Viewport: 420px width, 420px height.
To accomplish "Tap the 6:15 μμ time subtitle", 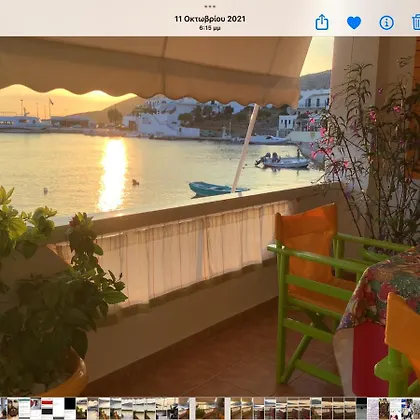I will tap(210, 29).
